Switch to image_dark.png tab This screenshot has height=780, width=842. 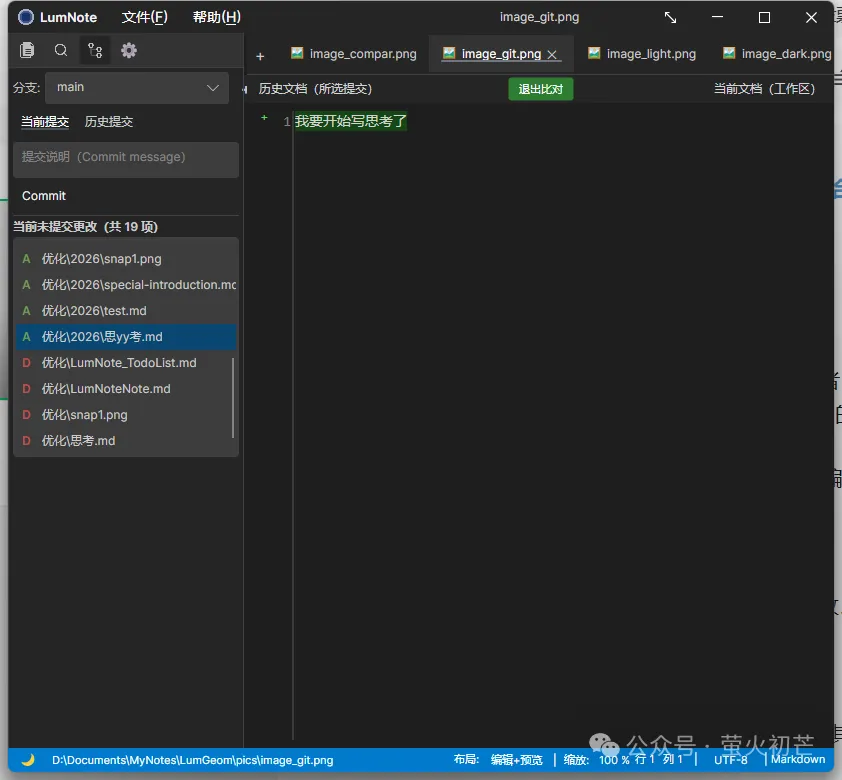[786, 54]
